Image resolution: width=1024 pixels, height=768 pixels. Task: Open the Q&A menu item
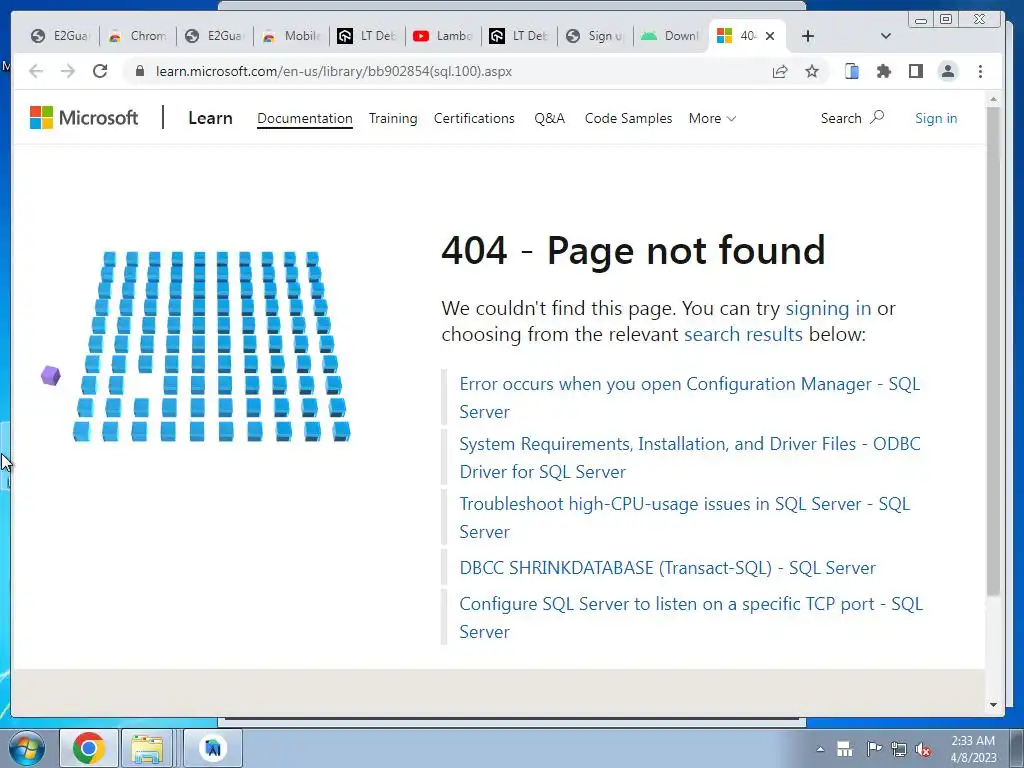(x=549, y=118)
